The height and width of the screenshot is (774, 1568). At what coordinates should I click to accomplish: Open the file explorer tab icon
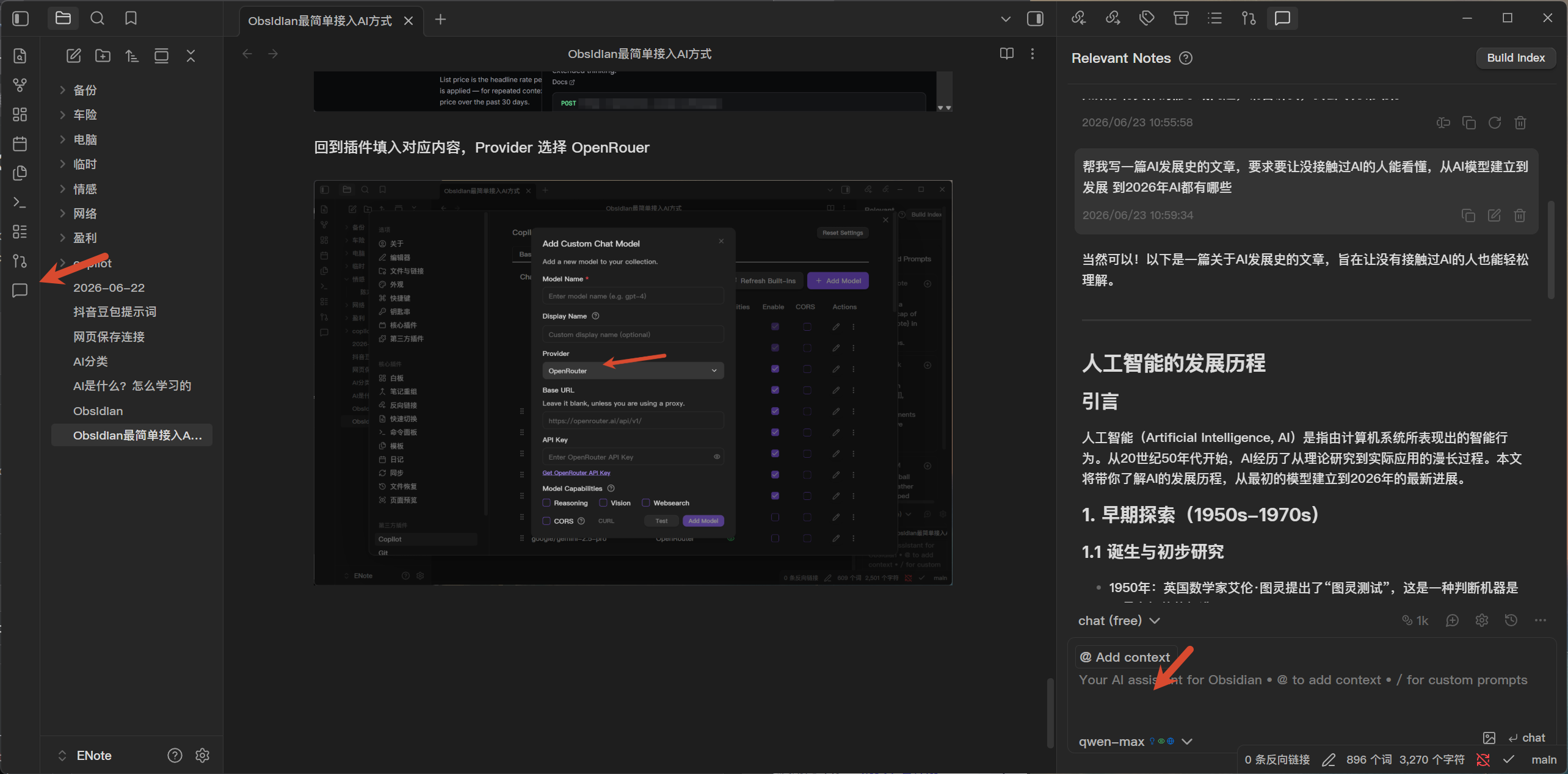(x=63, y=19)
